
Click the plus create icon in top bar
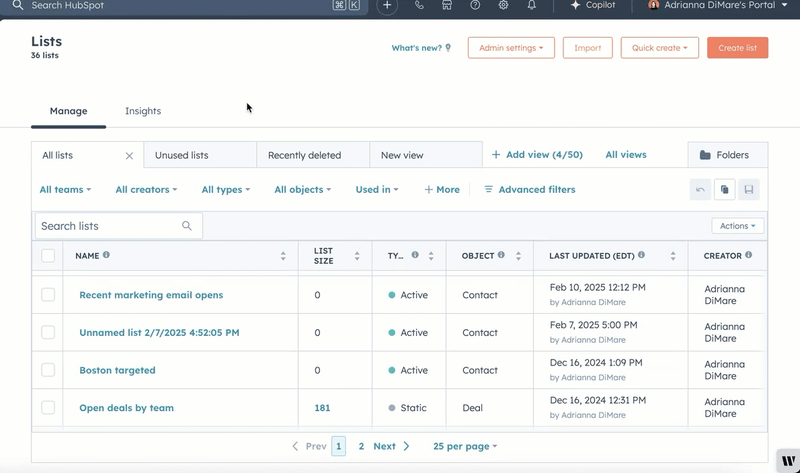coord(387,6)
